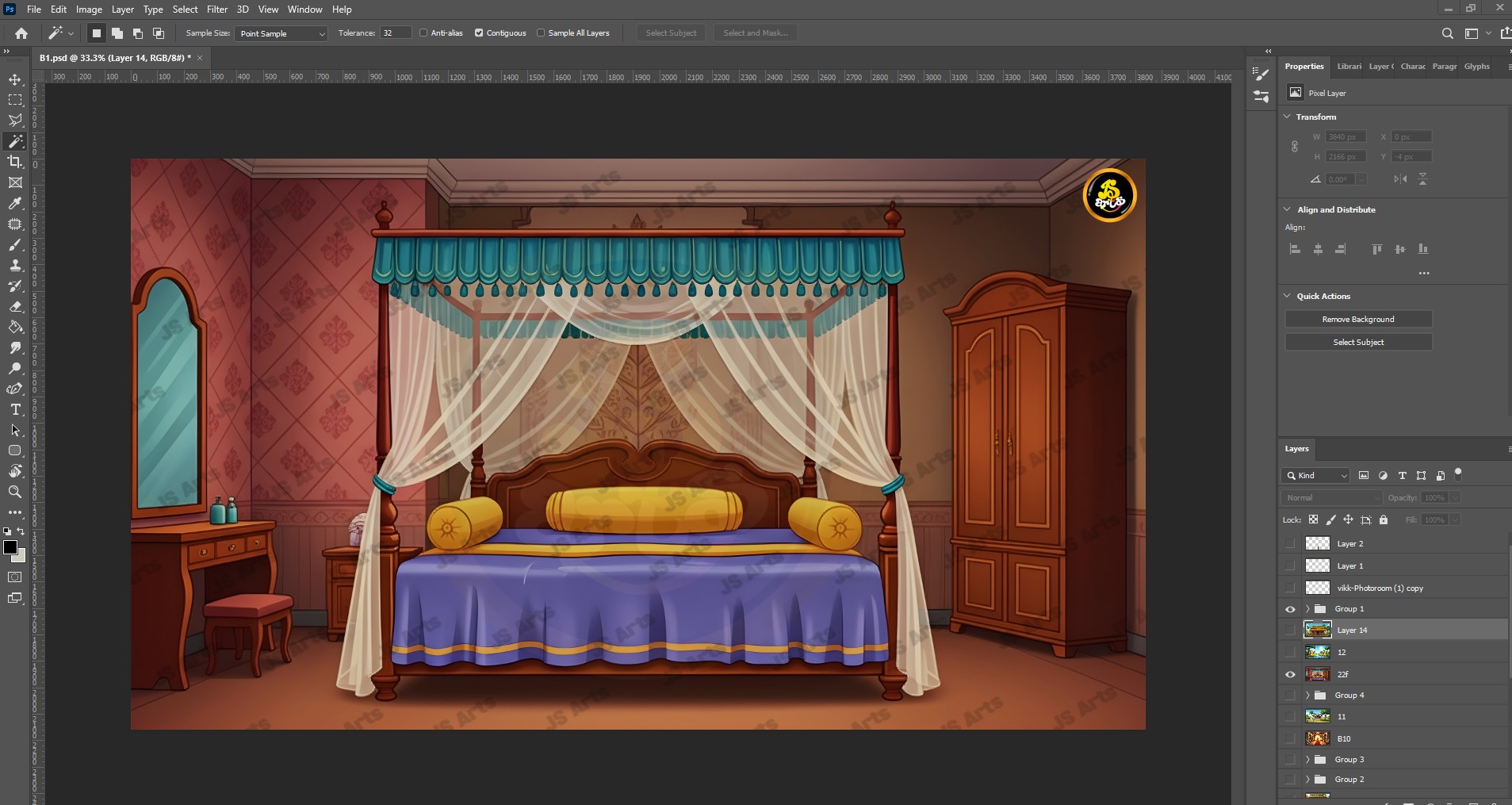Select the Eyedropper tool
Viewport: 1512px width, 805px height.
15,203
